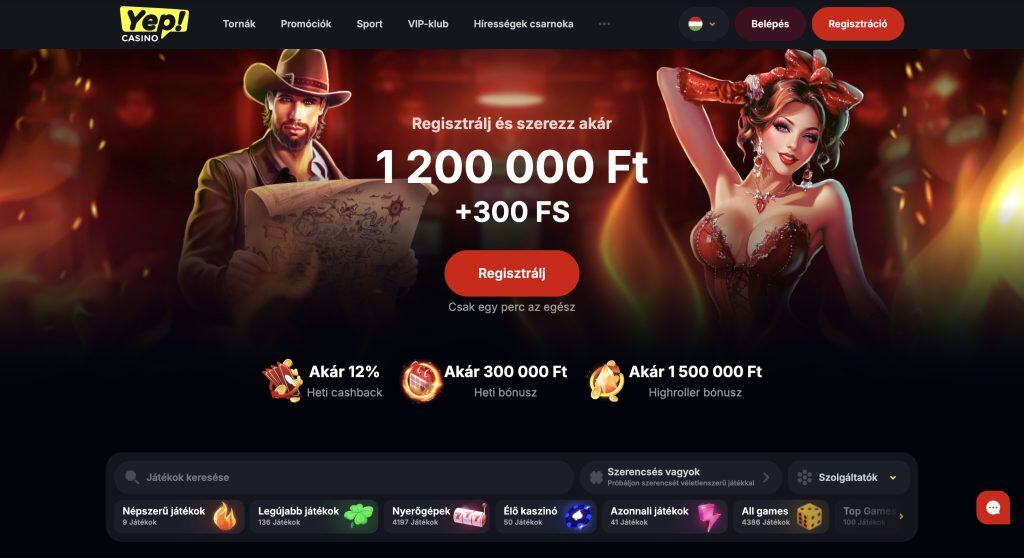Open Nyerőgépek slot machine category
The width and height of the screenshot is (1024, 558).
tap(439, 516)
